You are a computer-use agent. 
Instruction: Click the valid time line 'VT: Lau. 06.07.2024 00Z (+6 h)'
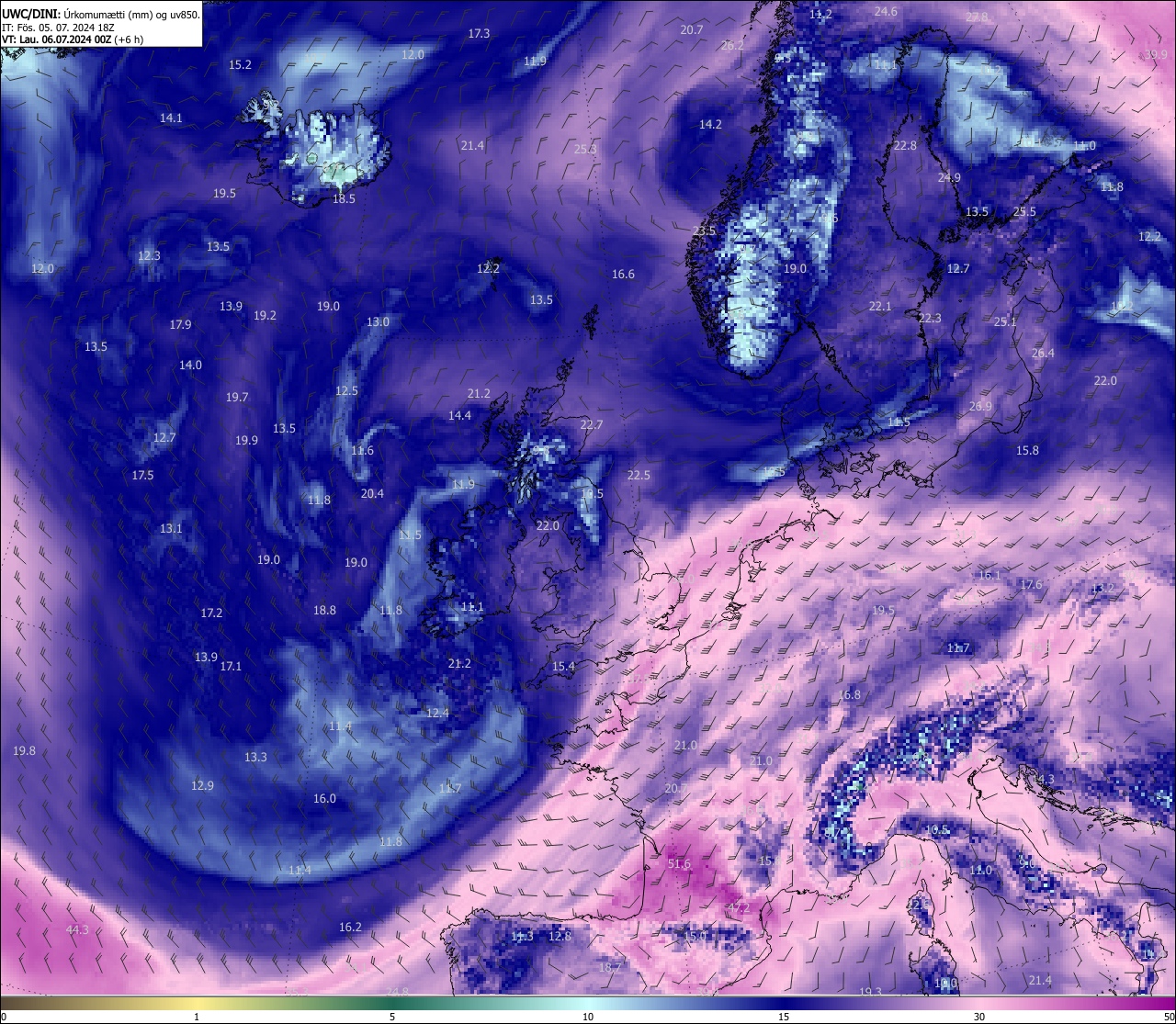tap(73, 39)
